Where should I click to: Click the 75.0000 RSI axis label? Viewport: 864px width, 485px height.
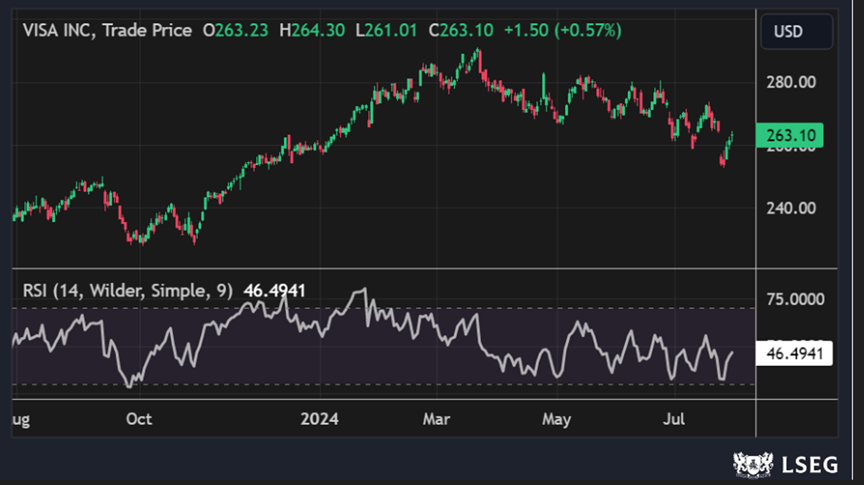(797, 299)
